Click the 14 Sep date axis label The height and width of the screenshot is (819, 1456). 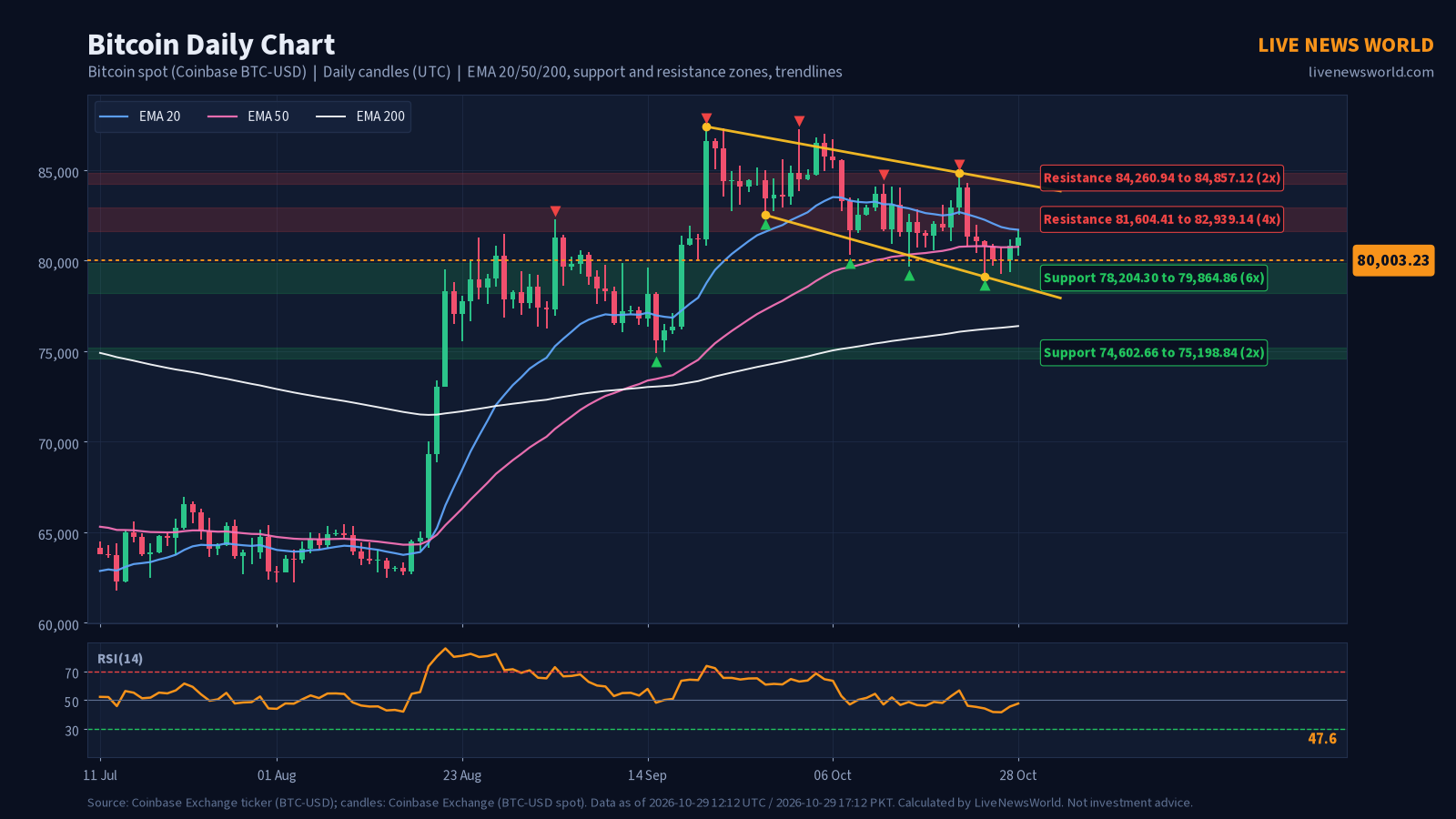click(647, 775)
